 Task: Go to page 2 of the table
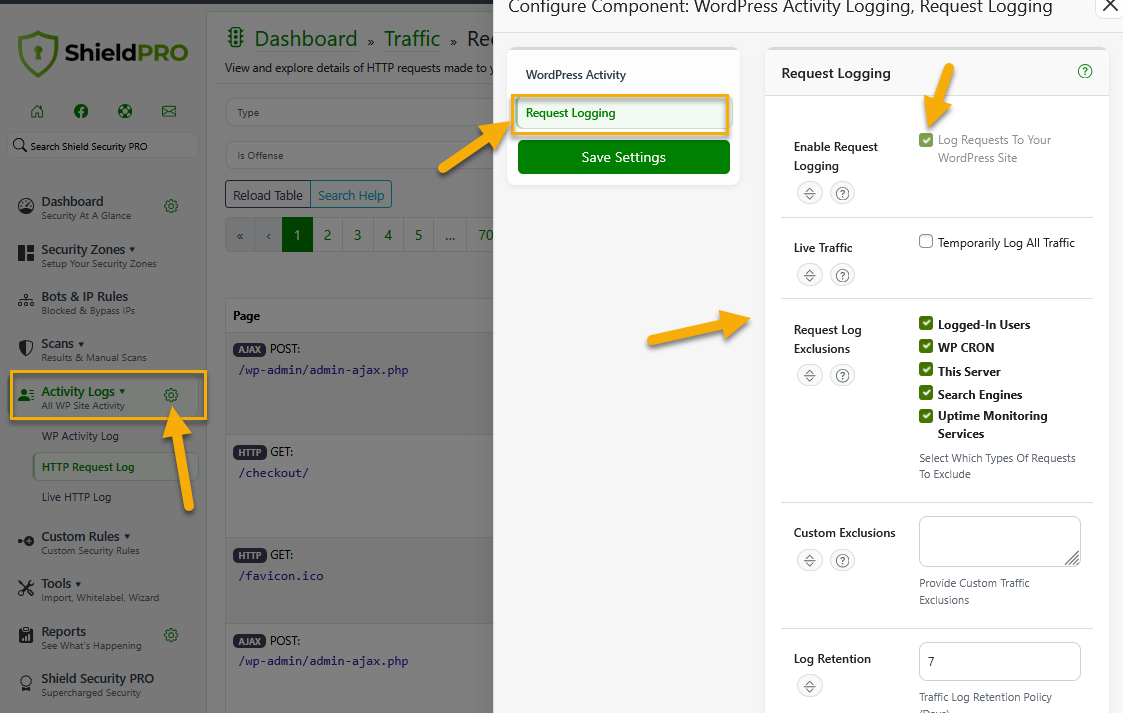click(327, 235)
